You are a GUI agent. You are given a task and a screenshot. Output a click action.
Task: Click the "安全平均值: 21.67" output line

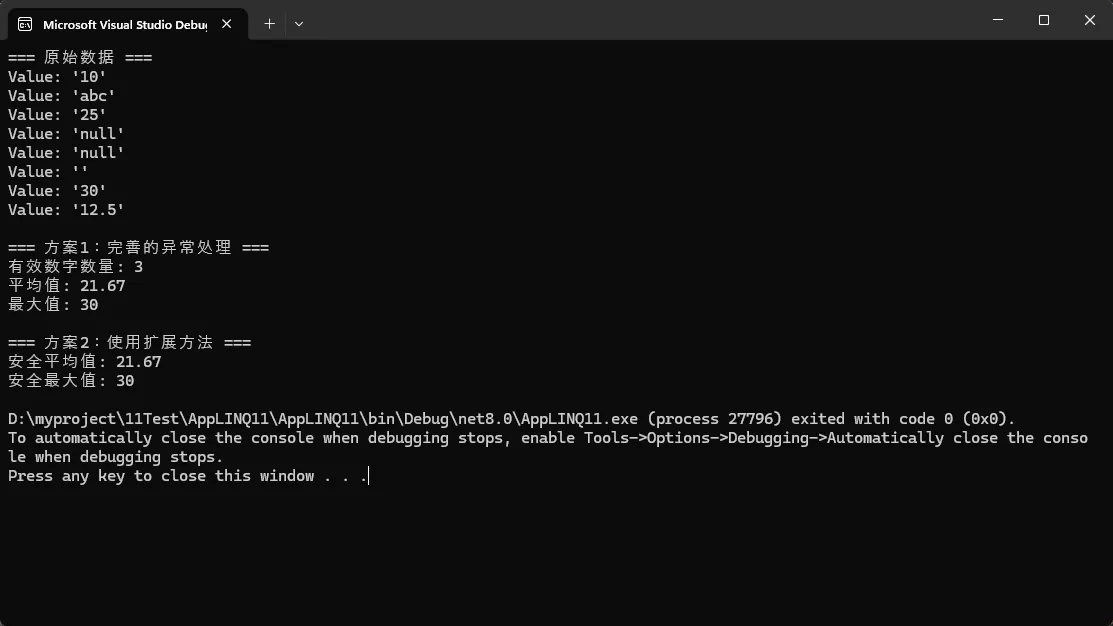[85, 361]
